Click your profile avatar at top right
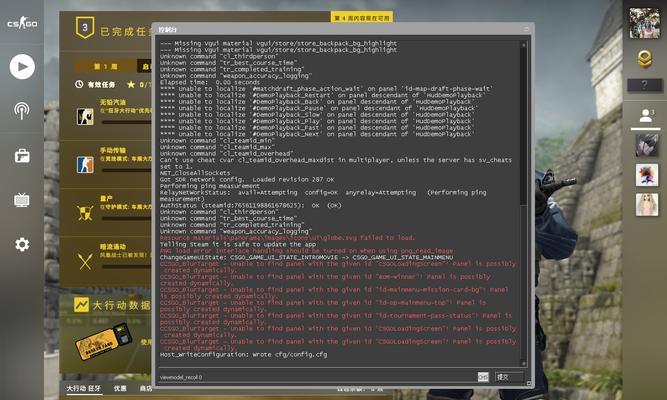 (x=645, y=23)
